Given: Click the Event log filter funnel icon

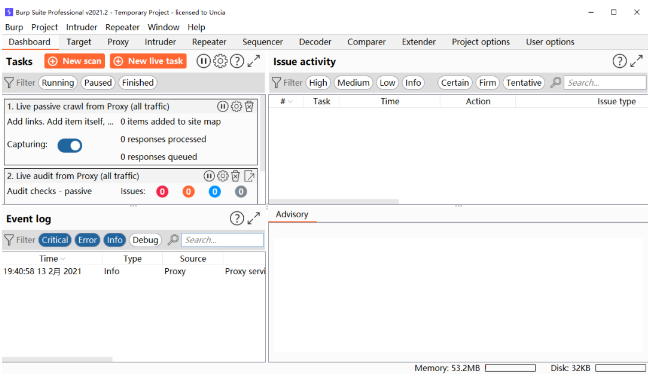Looking at the screenshot, I should coord(9,240).
